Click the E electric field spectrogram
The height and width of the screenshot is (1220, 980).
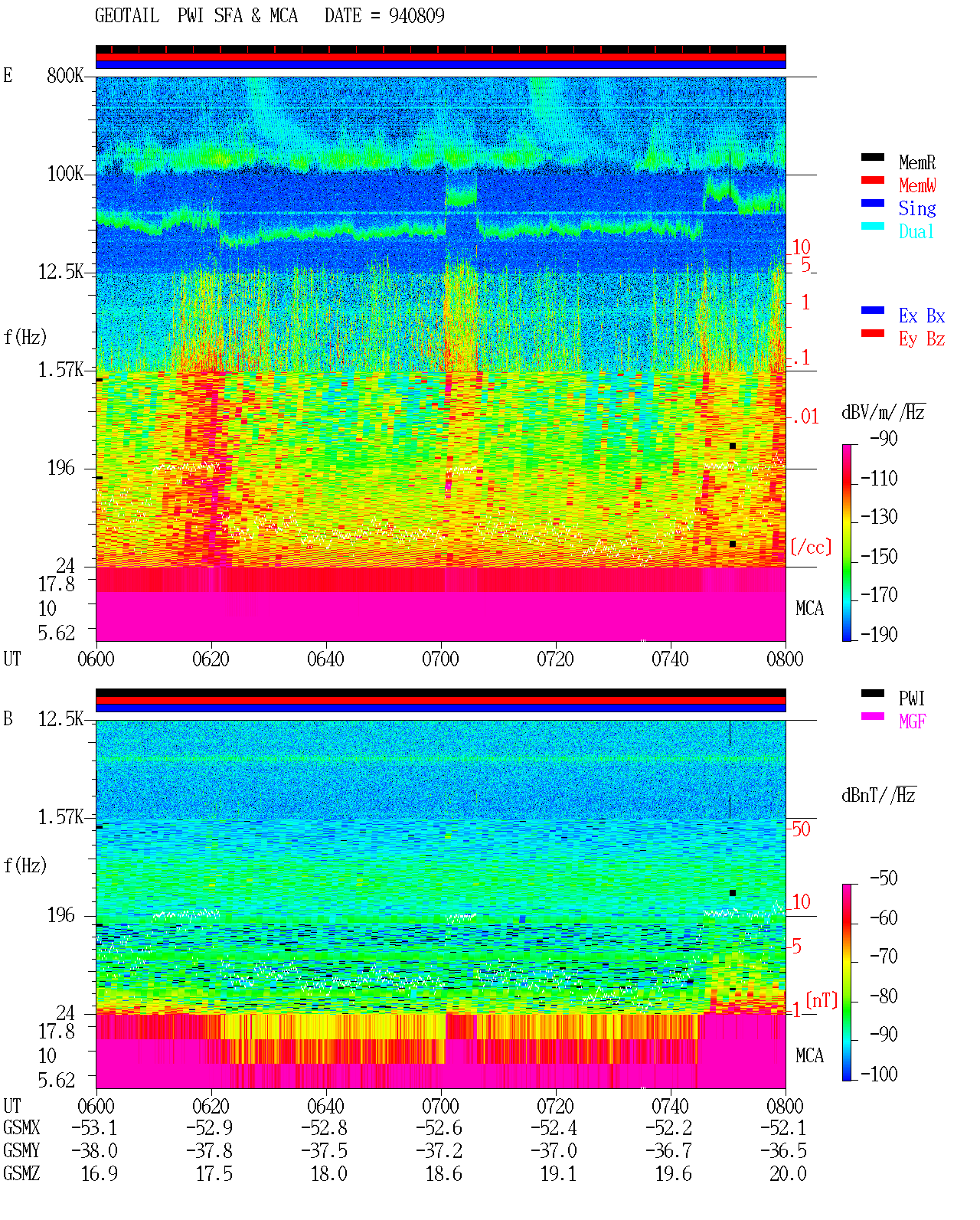[441, 358]
